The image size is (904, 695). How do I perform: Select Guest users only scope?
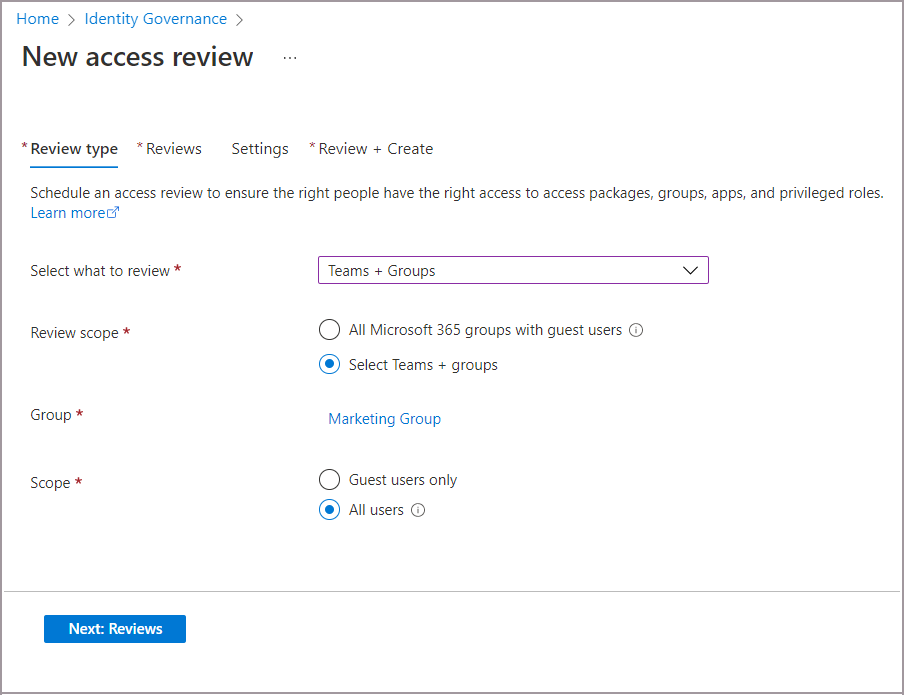click(x=329, y=480)
